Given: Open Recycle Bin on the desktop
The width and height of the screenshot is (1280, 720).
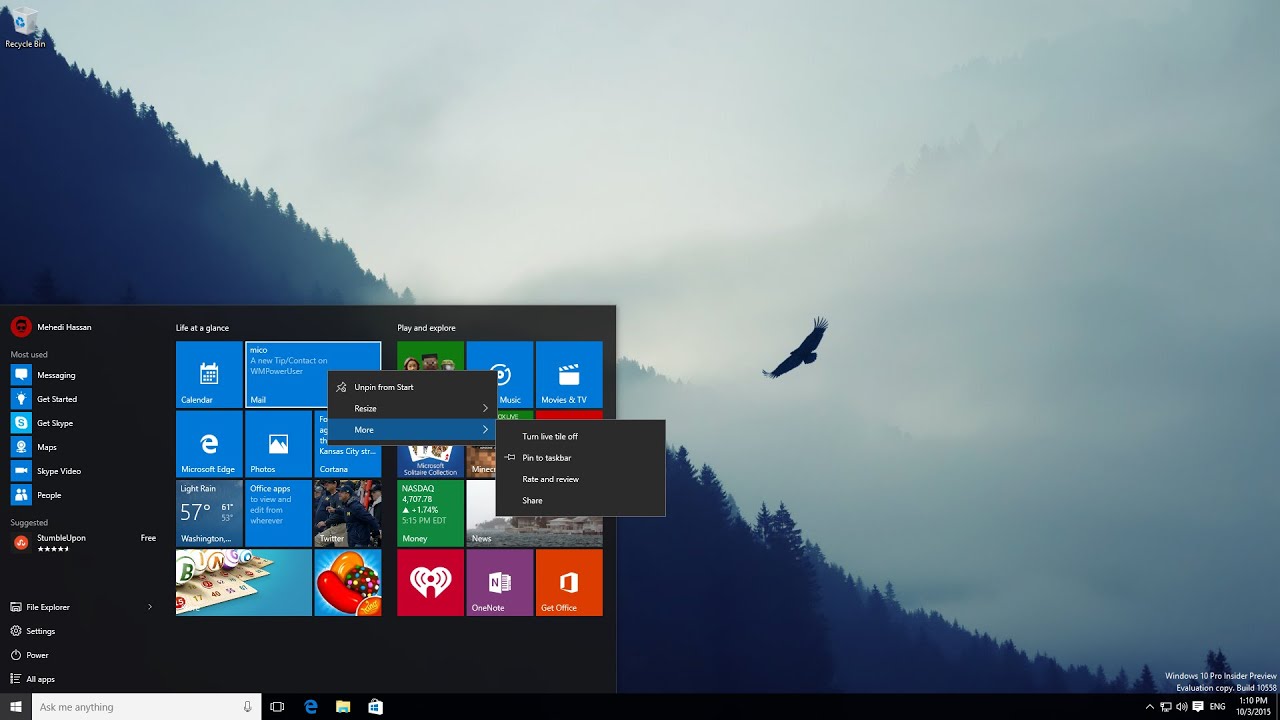Looking at the screenshot, I should pyautogui.click(x=25, y=28).
